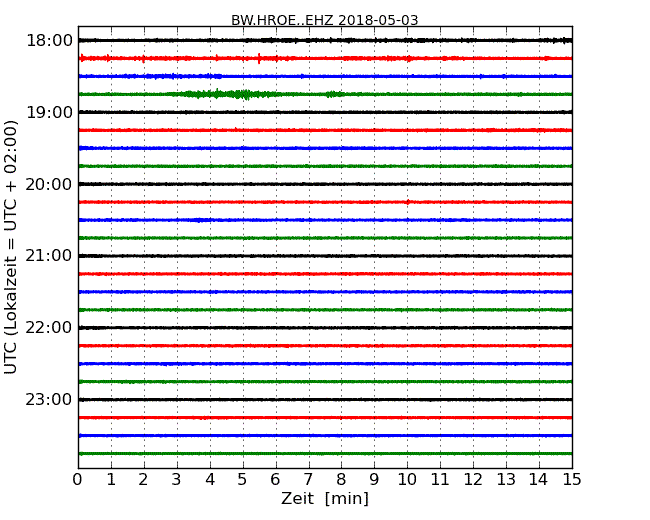
Task: Click the x-axis tick label 3
Action: (177, 480)
